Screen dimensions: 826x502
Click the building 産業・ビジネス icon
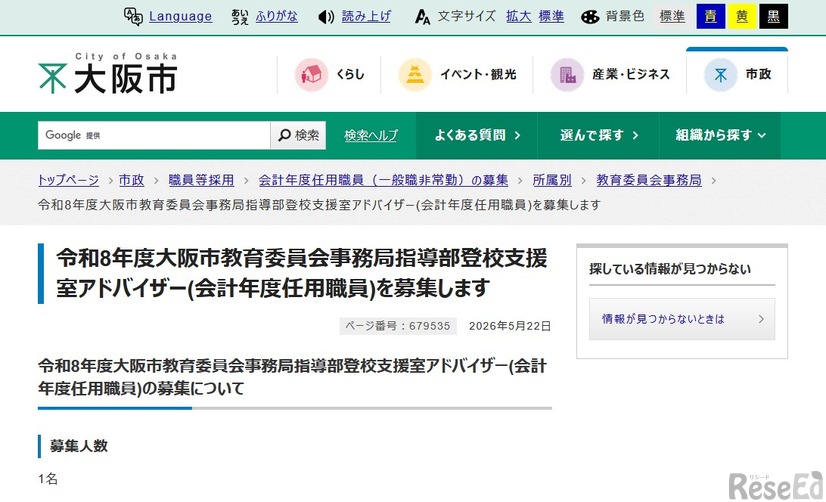pos(567,74)
